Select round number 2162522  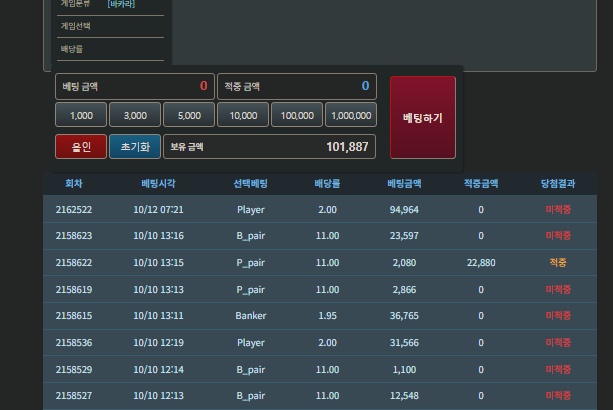click(x=73, y=209)
